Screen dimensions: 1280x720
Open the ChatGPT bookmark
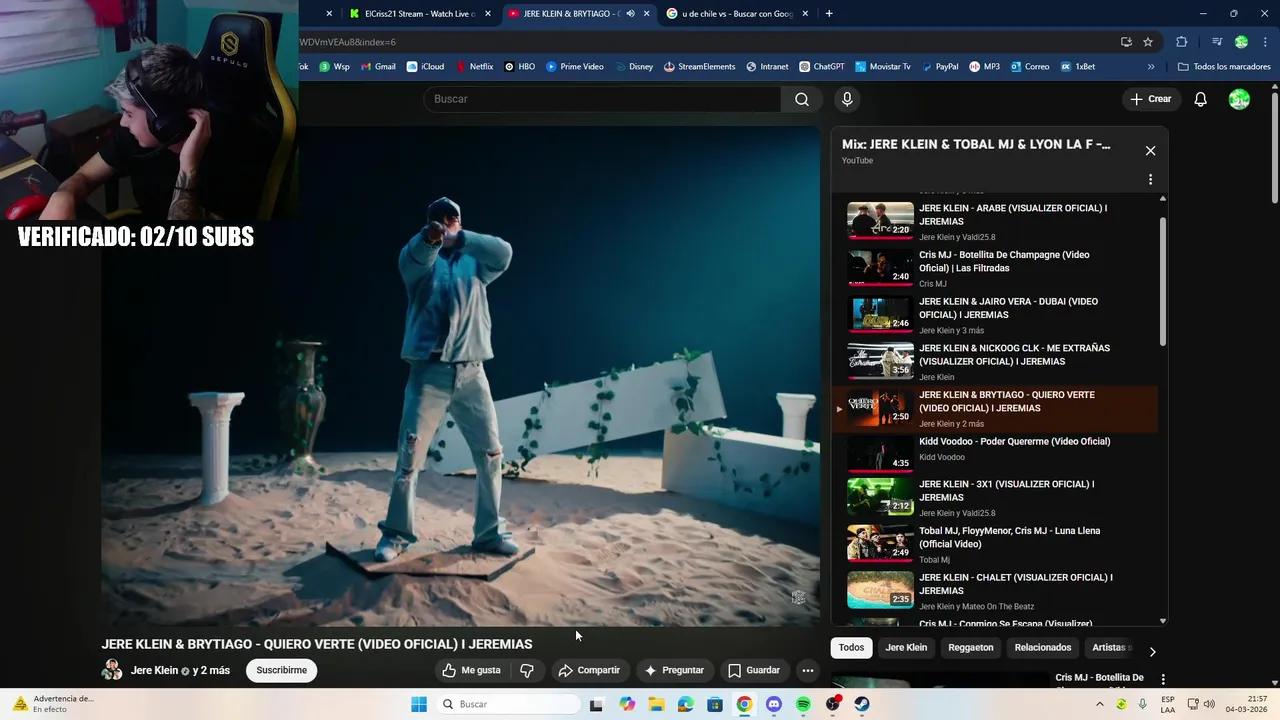[821, 67]
